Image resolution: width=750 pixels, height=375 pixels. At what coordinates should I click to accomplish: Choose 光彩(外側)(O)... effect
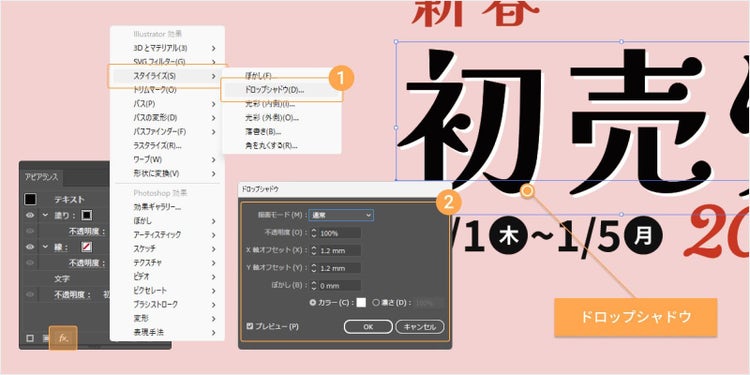coord(282,118)
